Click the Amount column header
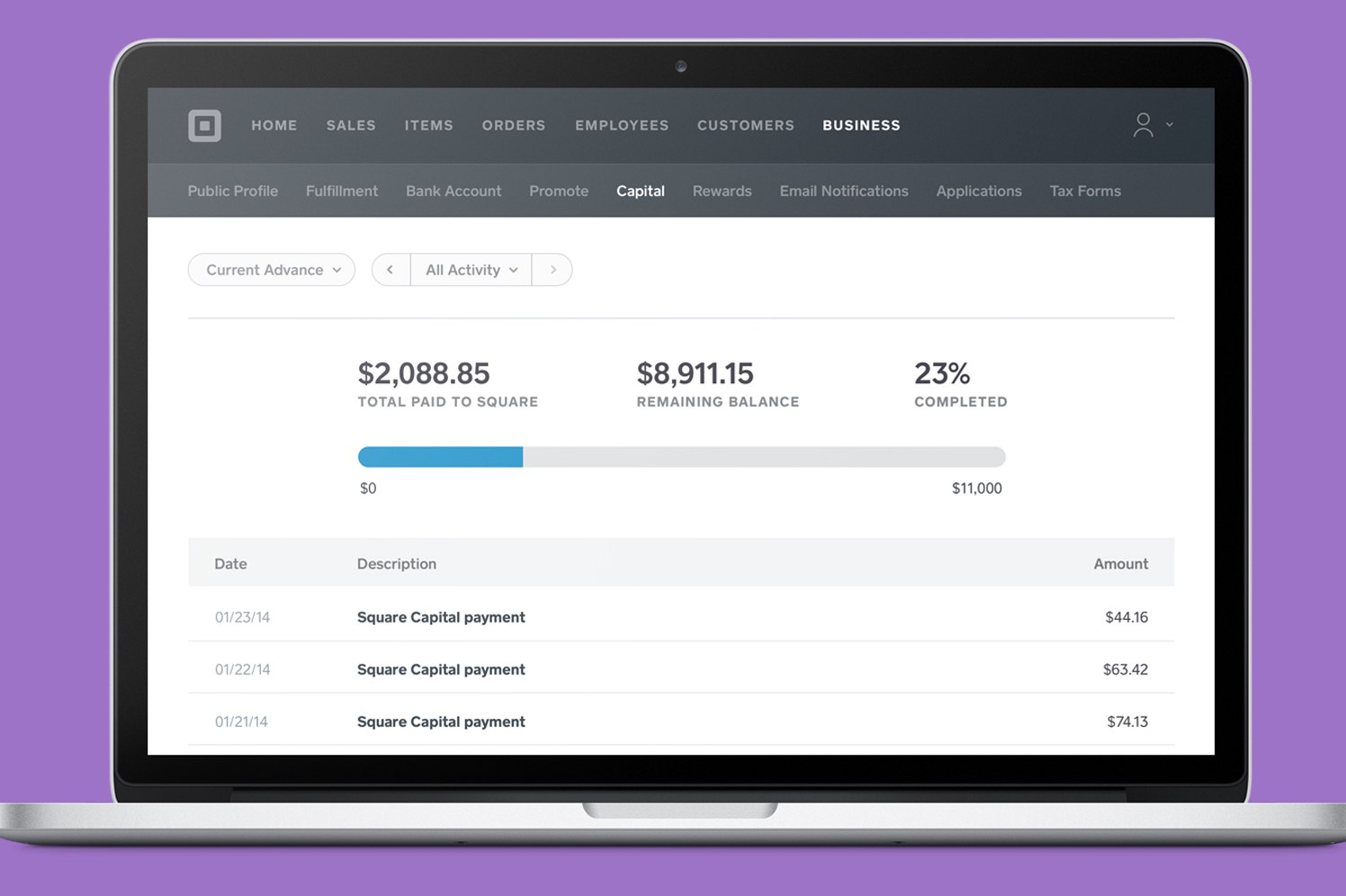 click(1121, 564)
